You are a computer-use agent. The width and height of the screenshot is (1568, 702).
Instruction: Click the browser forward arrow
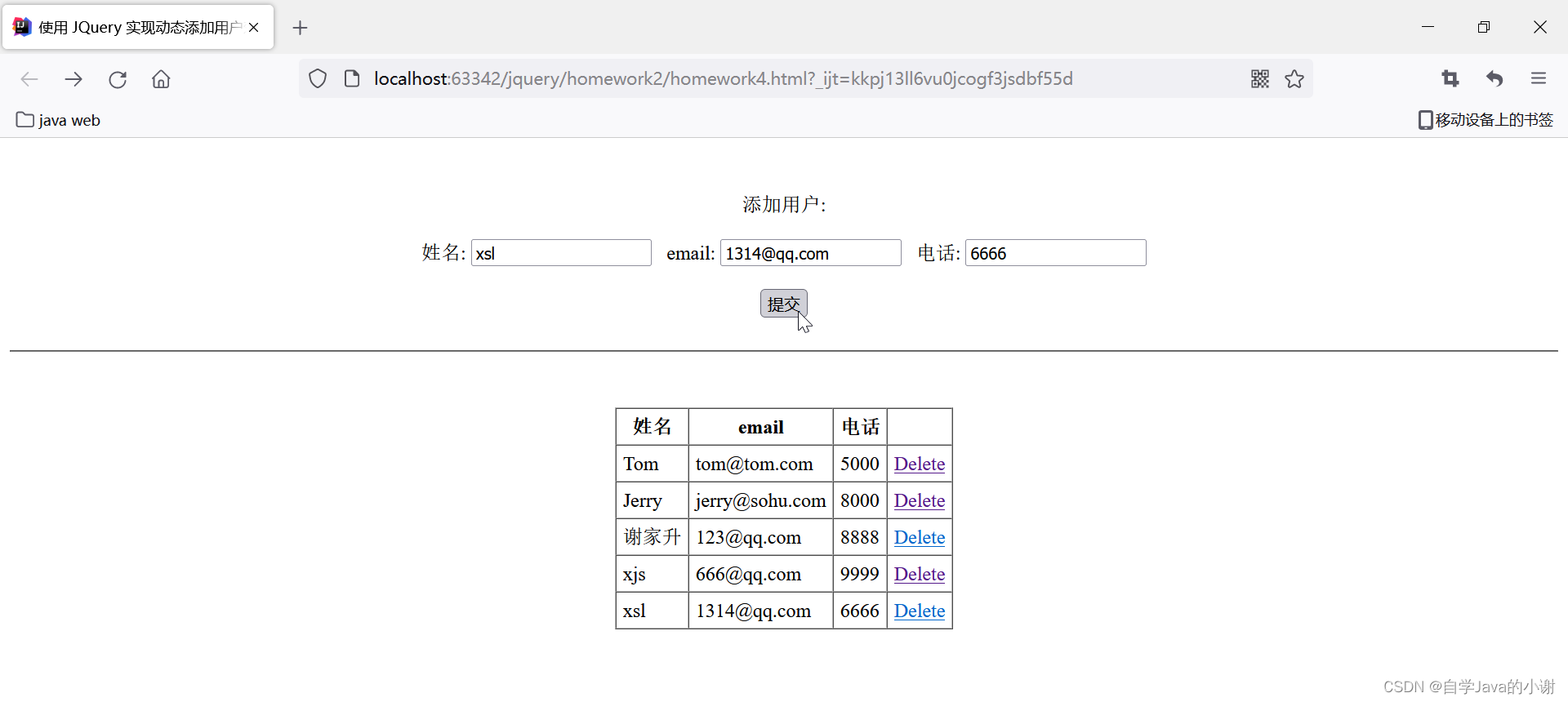click(73, 79)
